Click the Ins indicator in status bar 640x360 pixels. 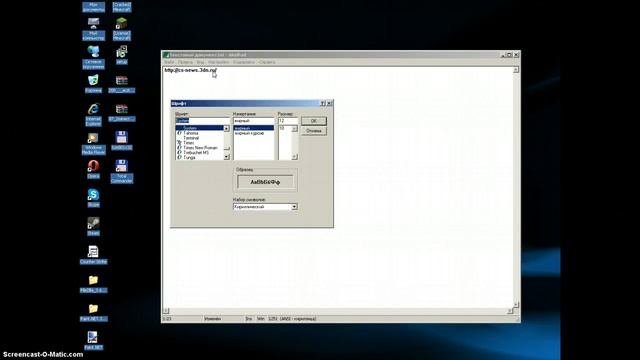[249, 319]
